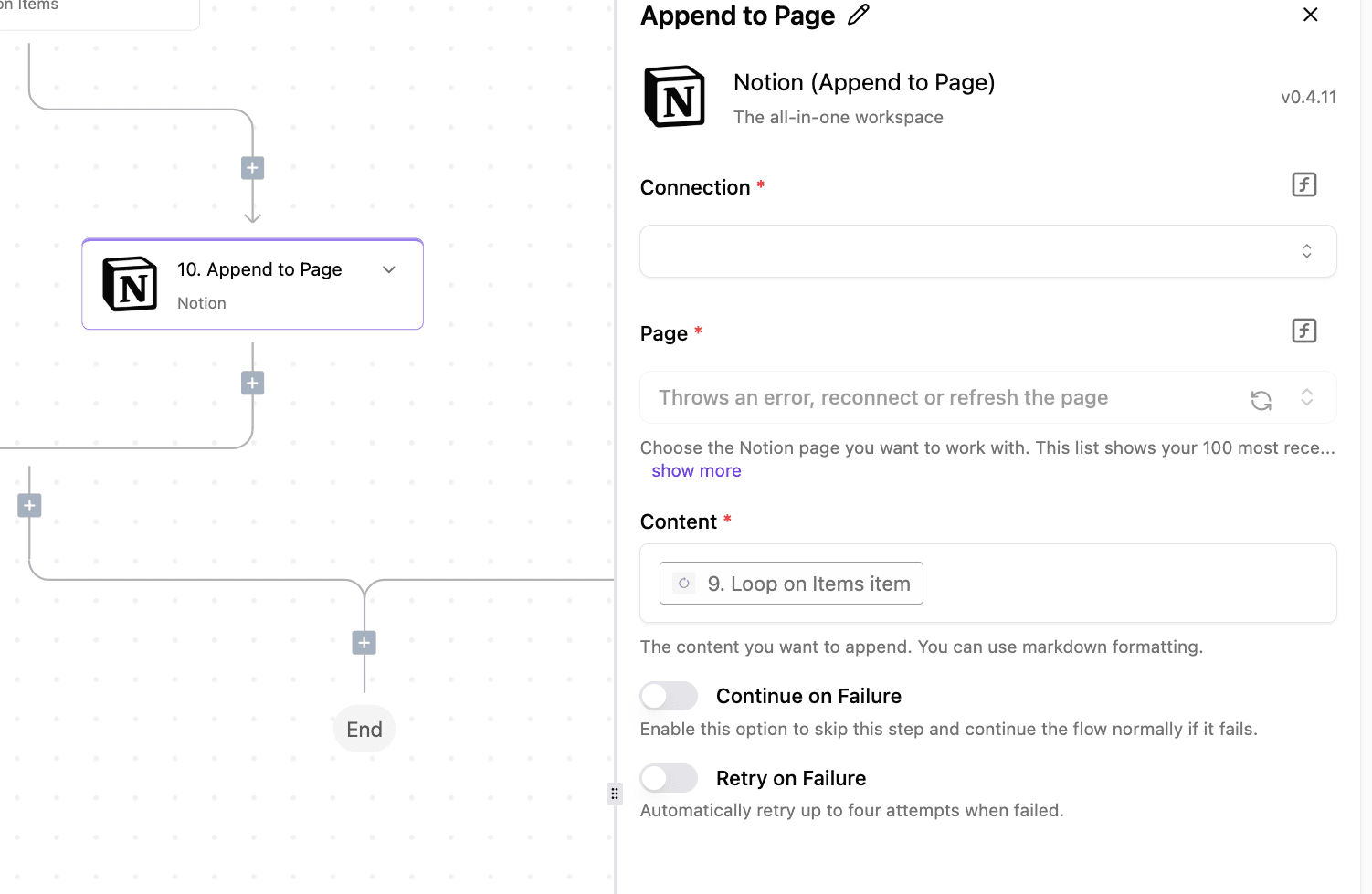This screenshot has width=1372, height=894.
Task: Add step above Append to Page node
Action: click(253, 168)
